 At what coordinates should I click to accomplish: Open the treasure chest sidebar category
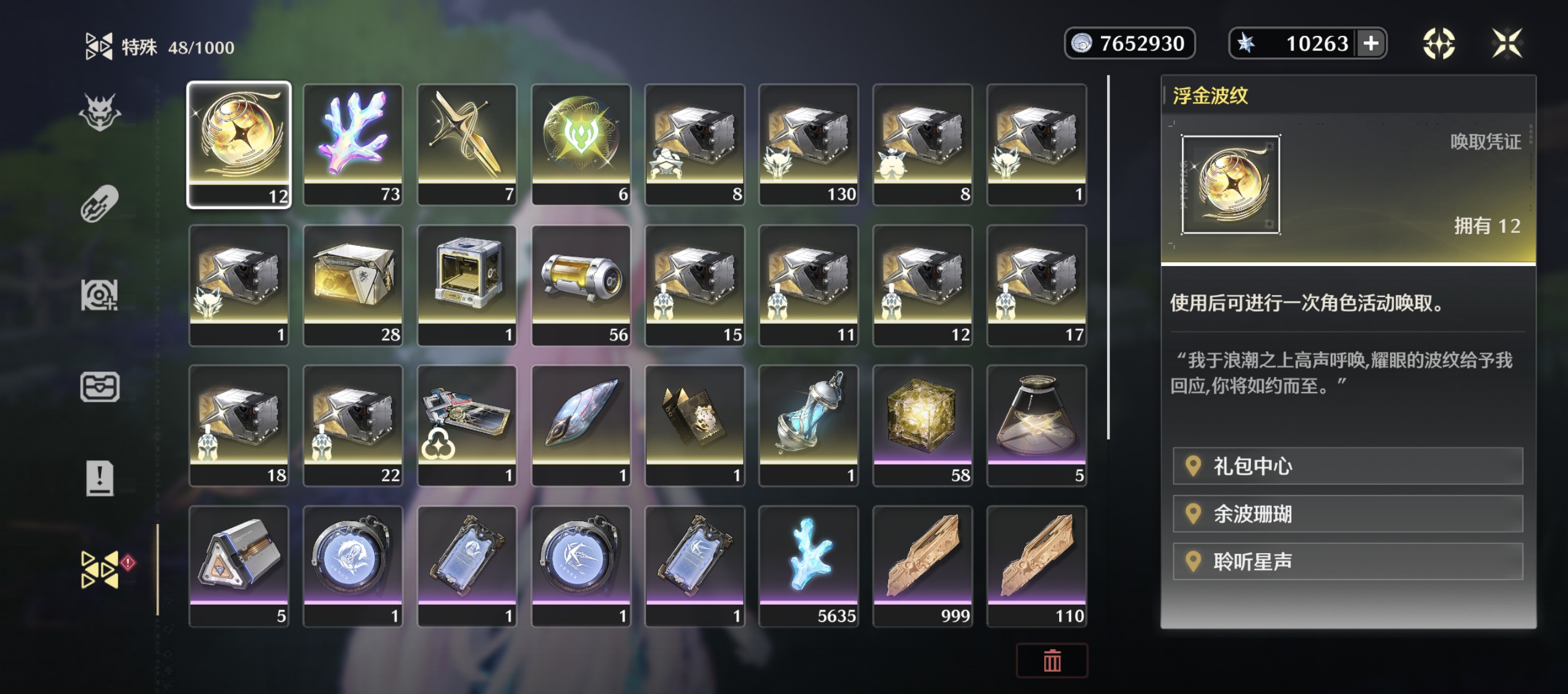coord(100,387)
